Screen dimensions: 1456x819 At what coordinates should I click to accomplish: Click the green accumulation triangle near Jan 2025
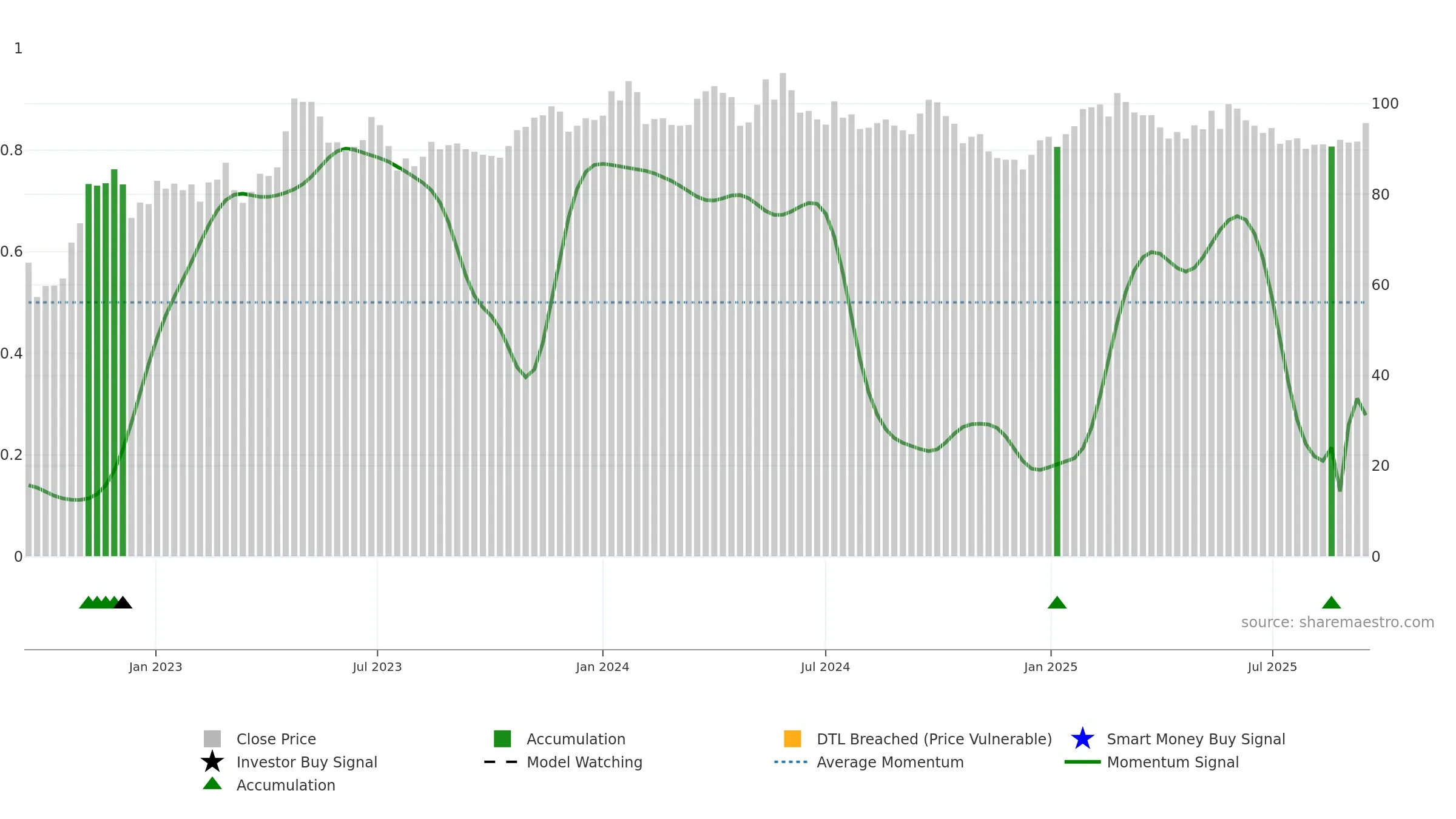click(x=1057, y=602)
